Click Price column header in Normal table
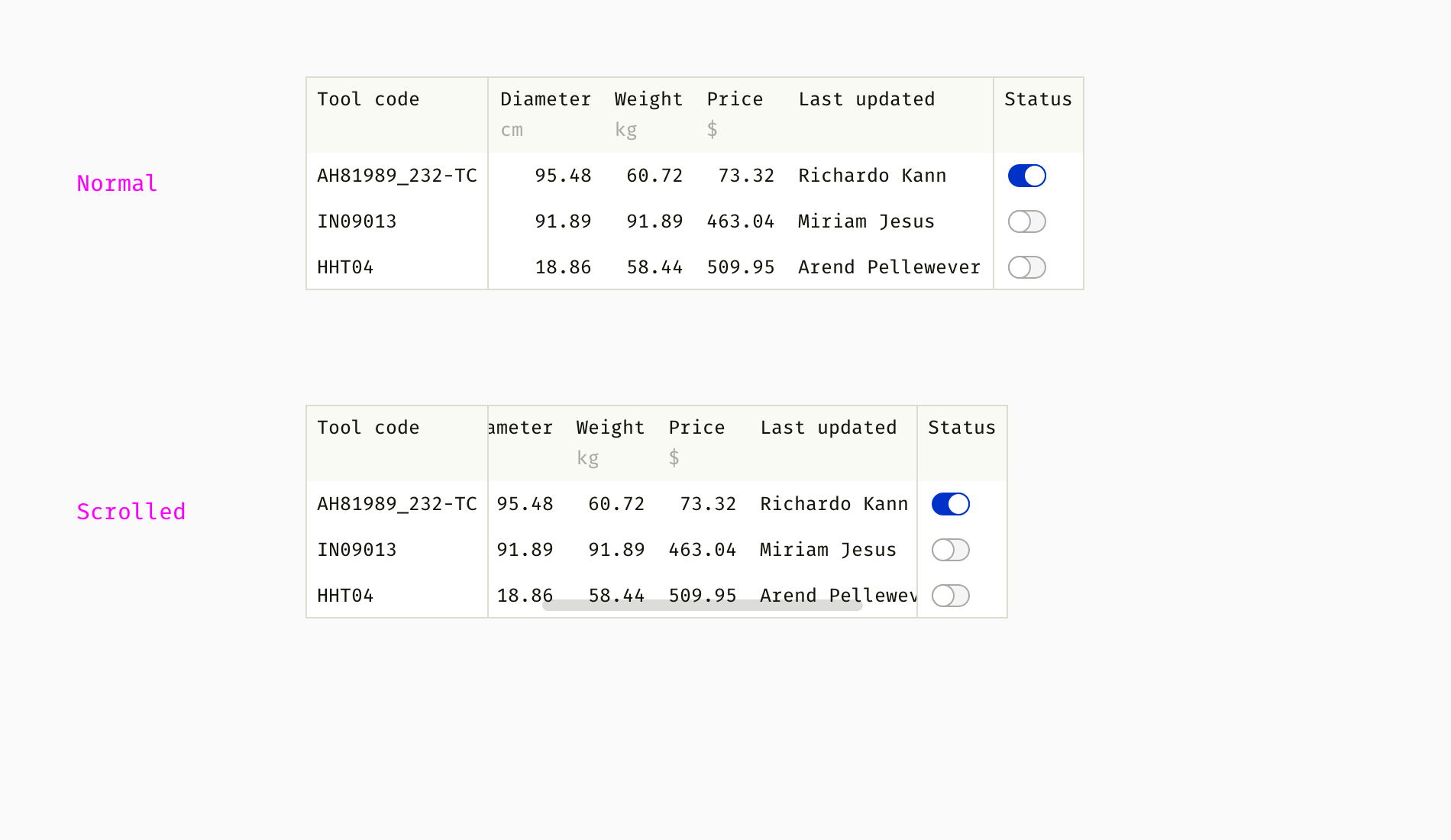The height and width of the screenshot is (840, 1451). [735, 99]
